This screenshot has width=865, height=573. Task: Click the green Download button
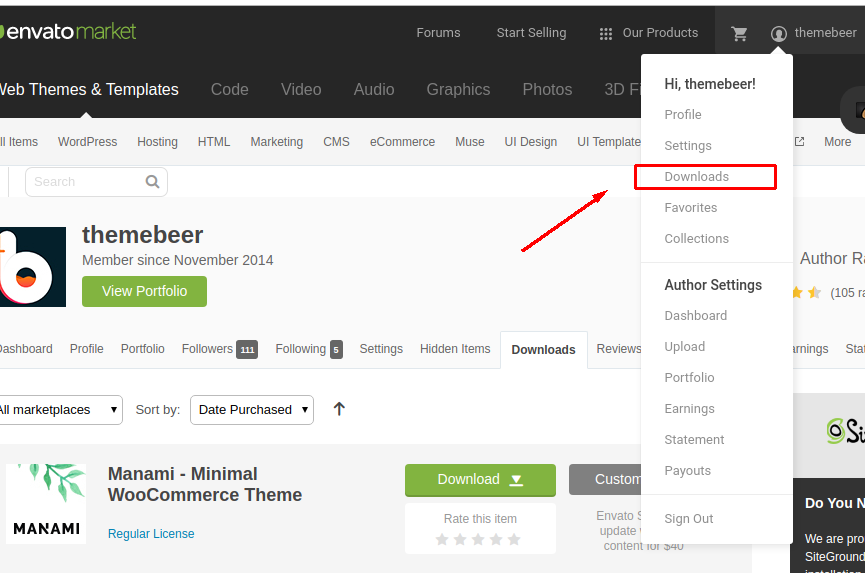pos(480,480)
